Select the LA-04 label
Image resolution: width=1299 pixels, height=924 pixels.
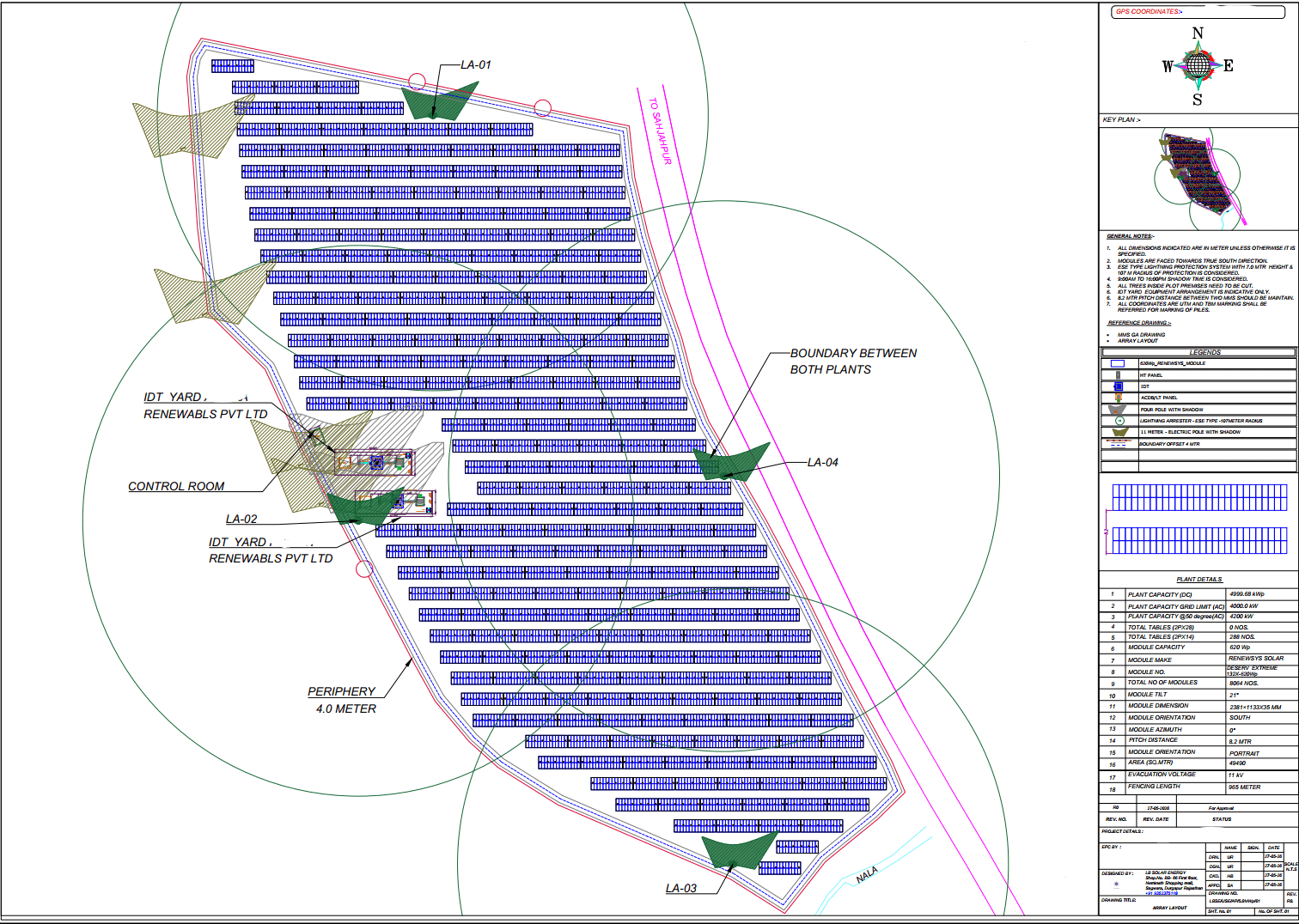click(x=823, y=463)
